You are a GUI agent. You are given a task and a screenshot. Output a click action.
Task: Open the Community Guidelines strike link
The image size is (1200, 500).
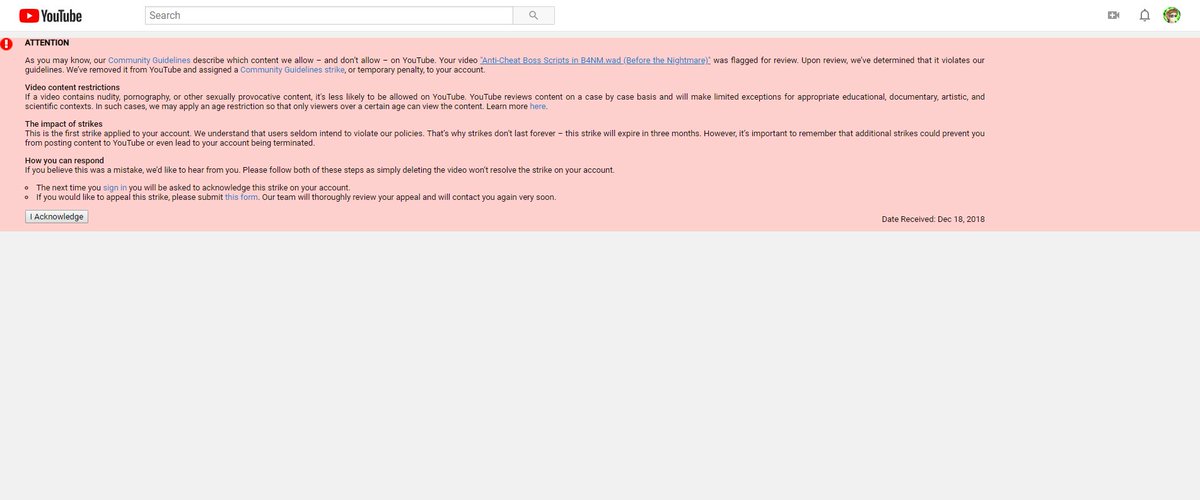click(292, 70)
